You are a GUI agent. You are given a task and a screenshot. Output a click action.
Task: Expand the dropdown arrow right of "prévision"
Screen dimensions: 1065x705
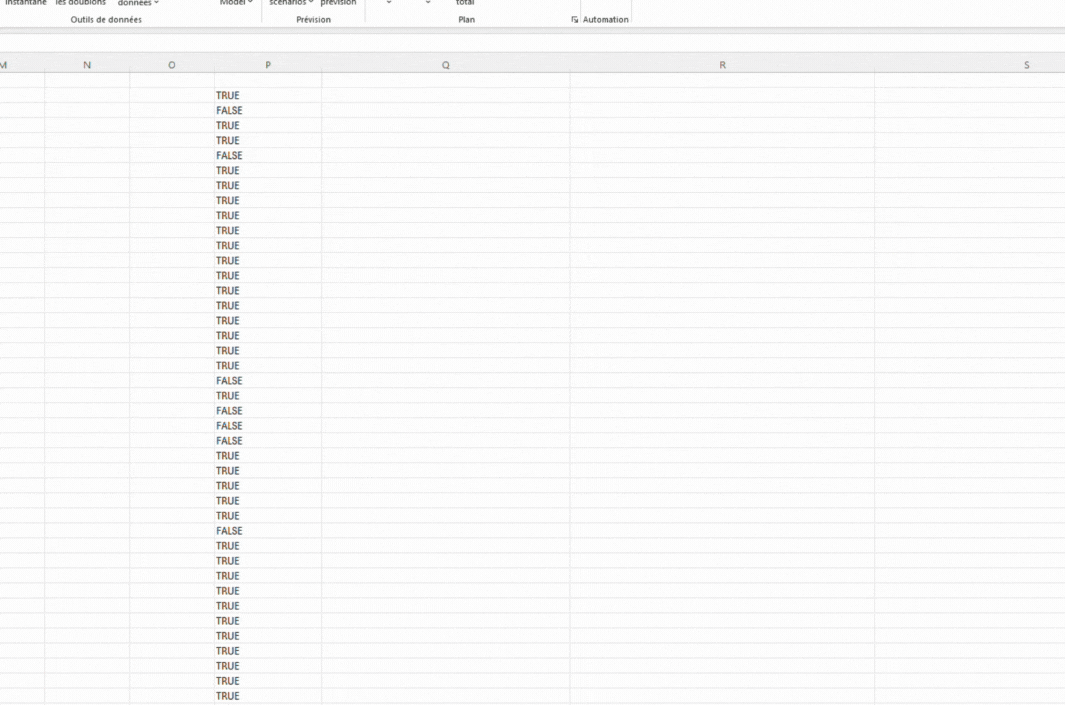[389, 3]
